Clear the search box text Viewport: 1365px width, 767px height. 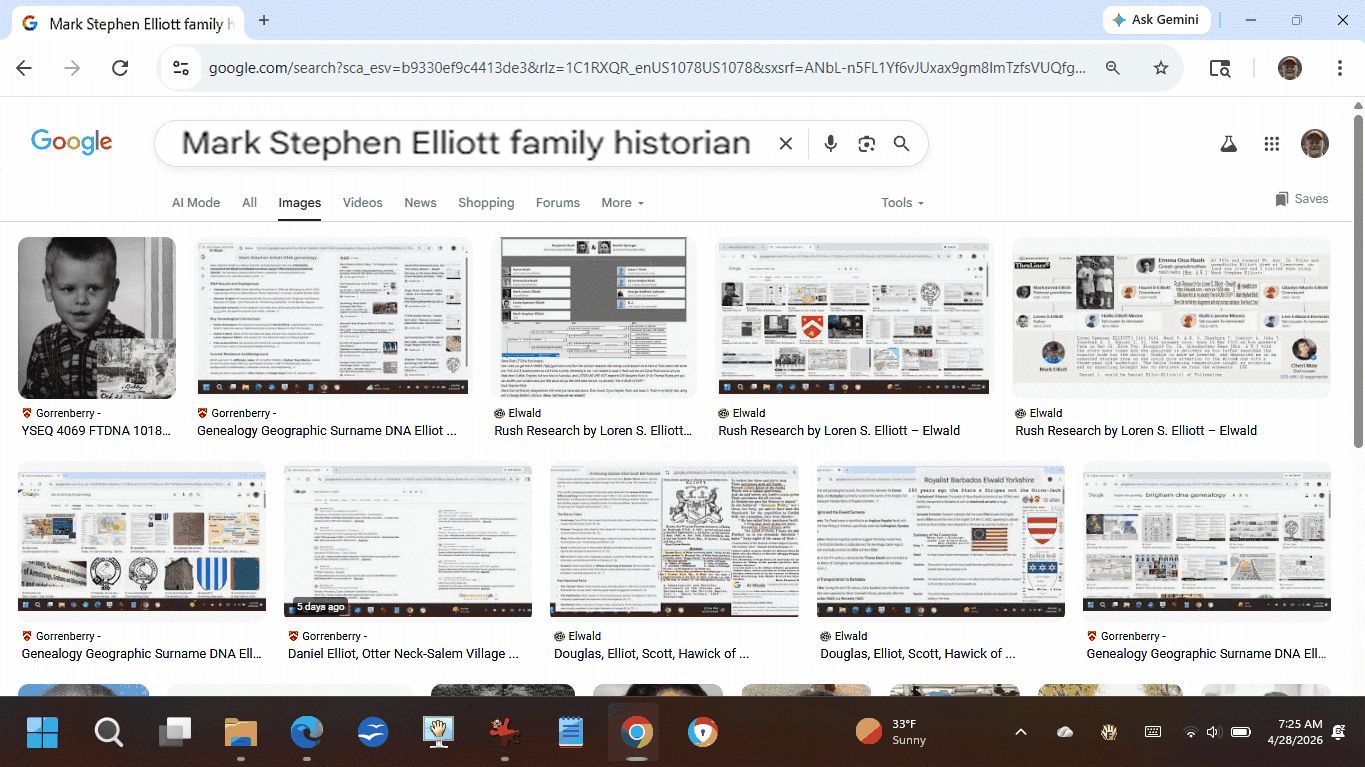point(786,144)
